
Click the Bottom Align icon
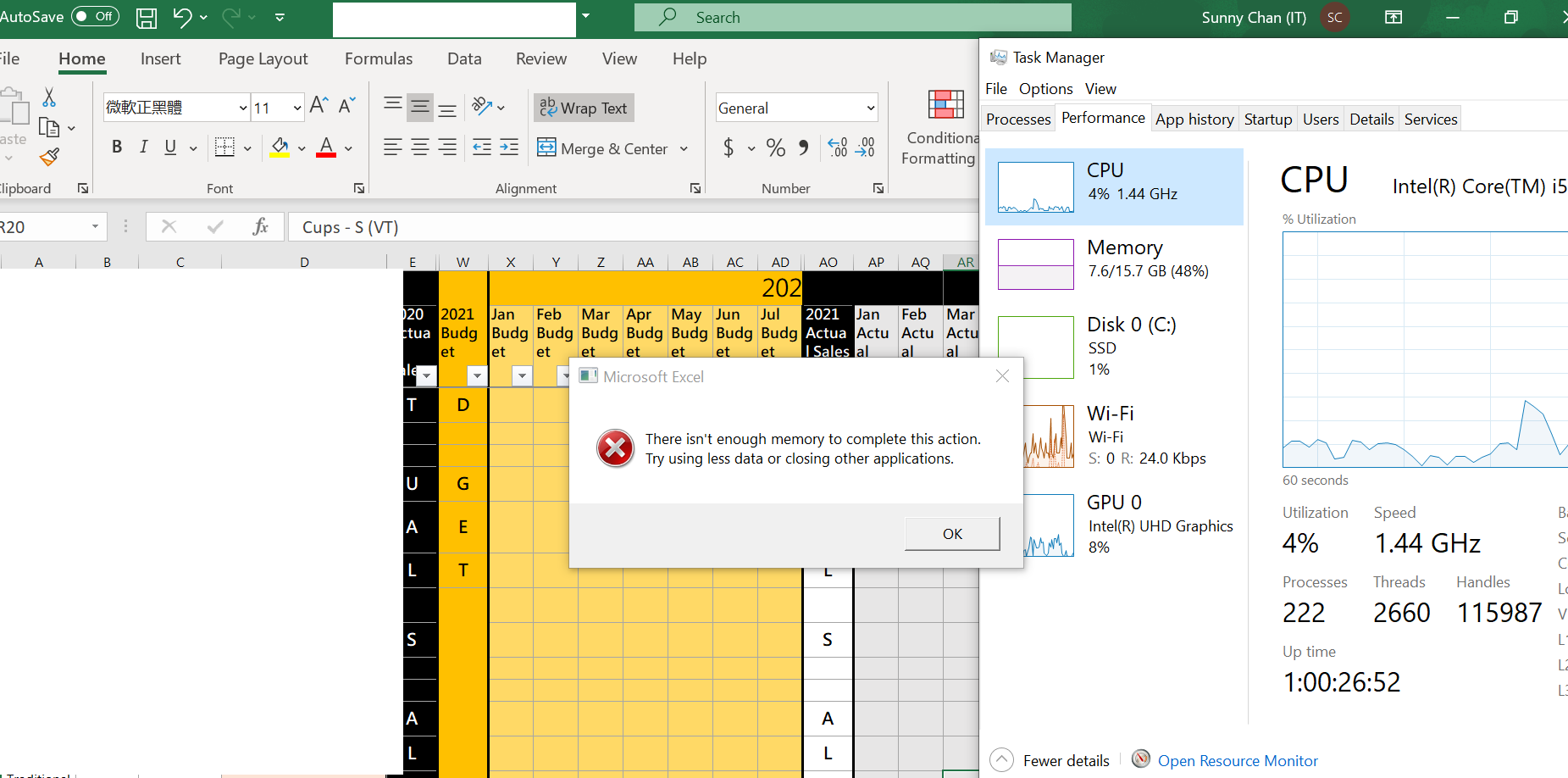click(x=447, y=108)
